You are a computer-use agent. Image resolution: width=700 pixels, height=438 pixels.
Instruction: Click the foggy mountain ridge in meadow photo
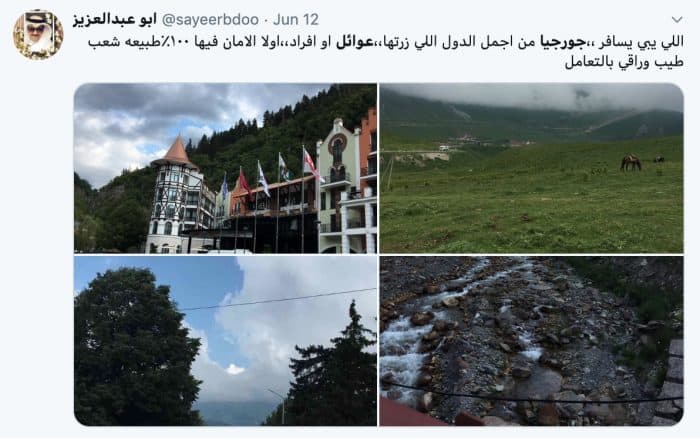[x=531, y=112]
